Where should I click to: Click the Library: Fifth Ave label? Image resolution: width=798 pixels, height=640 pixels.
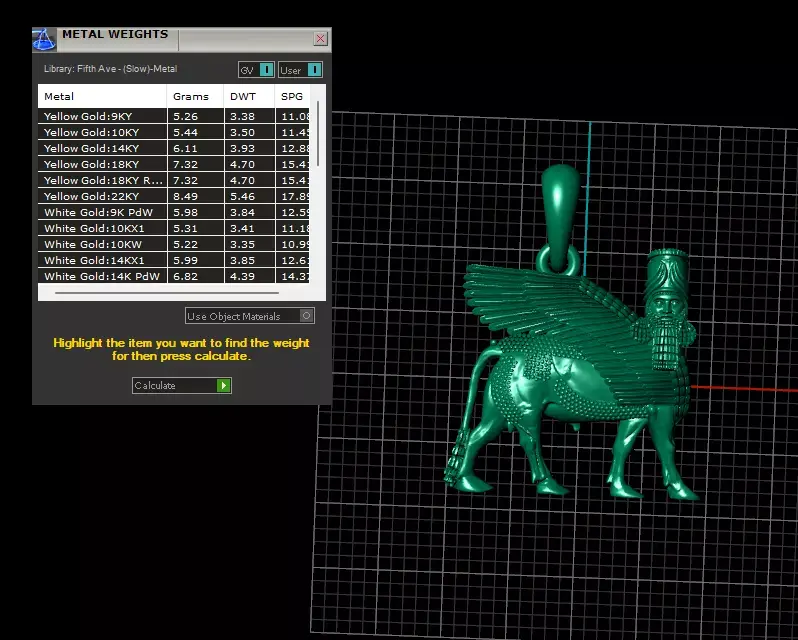tap(110, 69)
